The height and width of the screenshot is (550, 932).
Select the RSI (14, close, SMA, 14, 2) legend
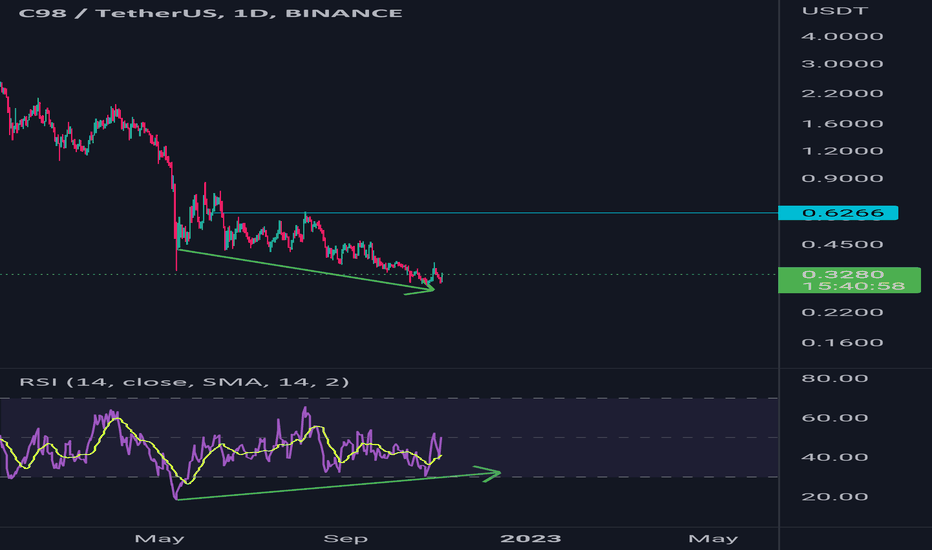click(184, 382)
